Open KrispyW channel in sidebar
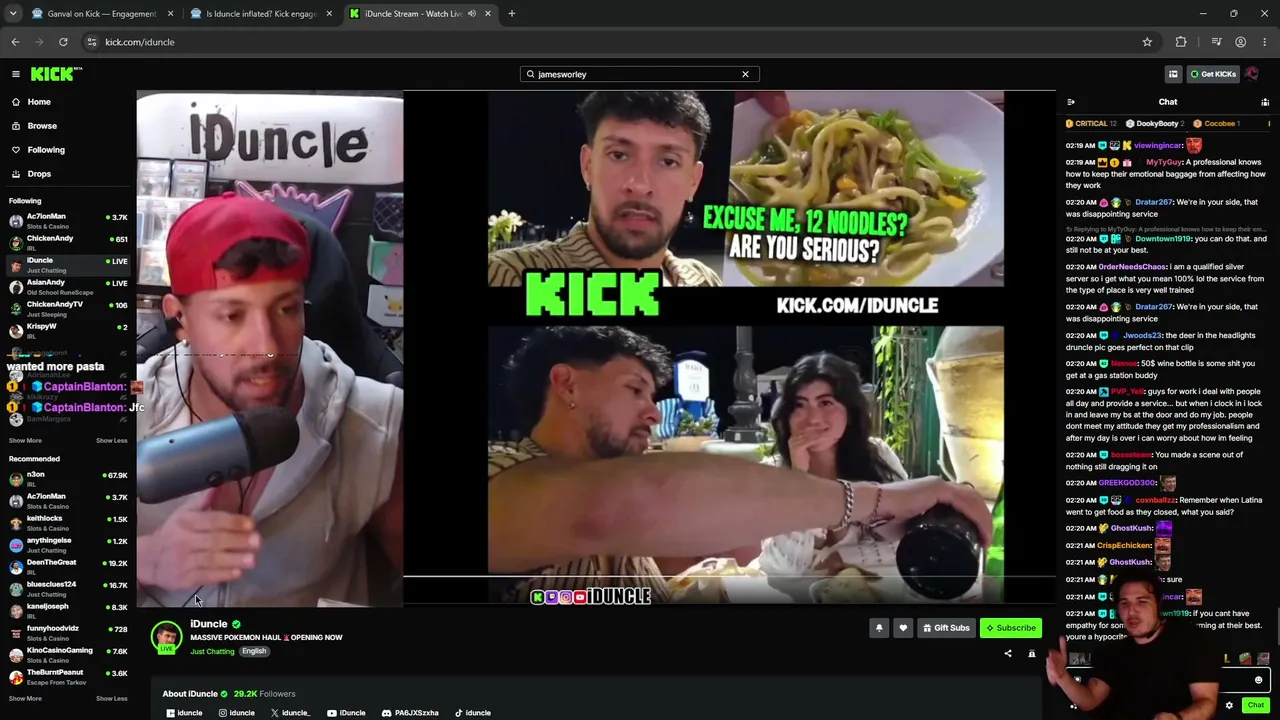The height and width of the screenshot is (720, 1280). (x=68, y=330)
